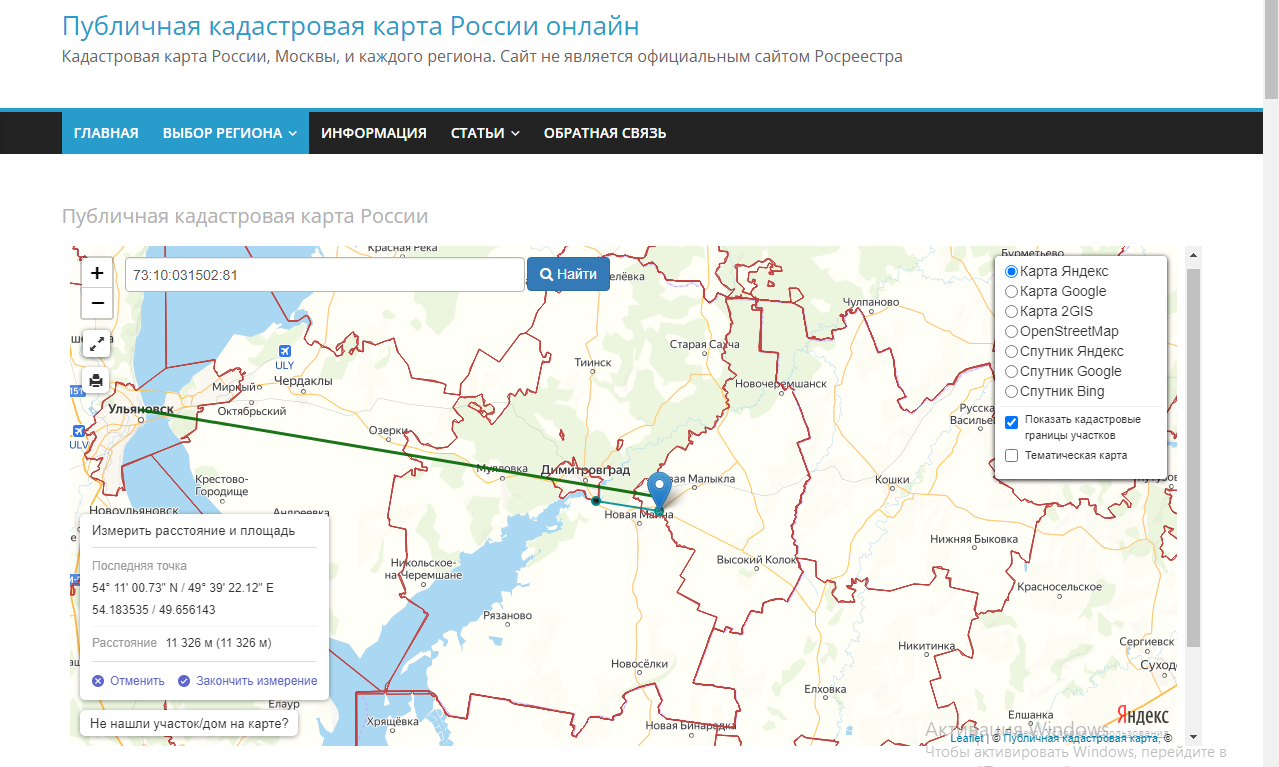Select Спутник Яндекс satellite layer
The width and height of the screenshot is (1279, 767).
tap(1011, 351)
